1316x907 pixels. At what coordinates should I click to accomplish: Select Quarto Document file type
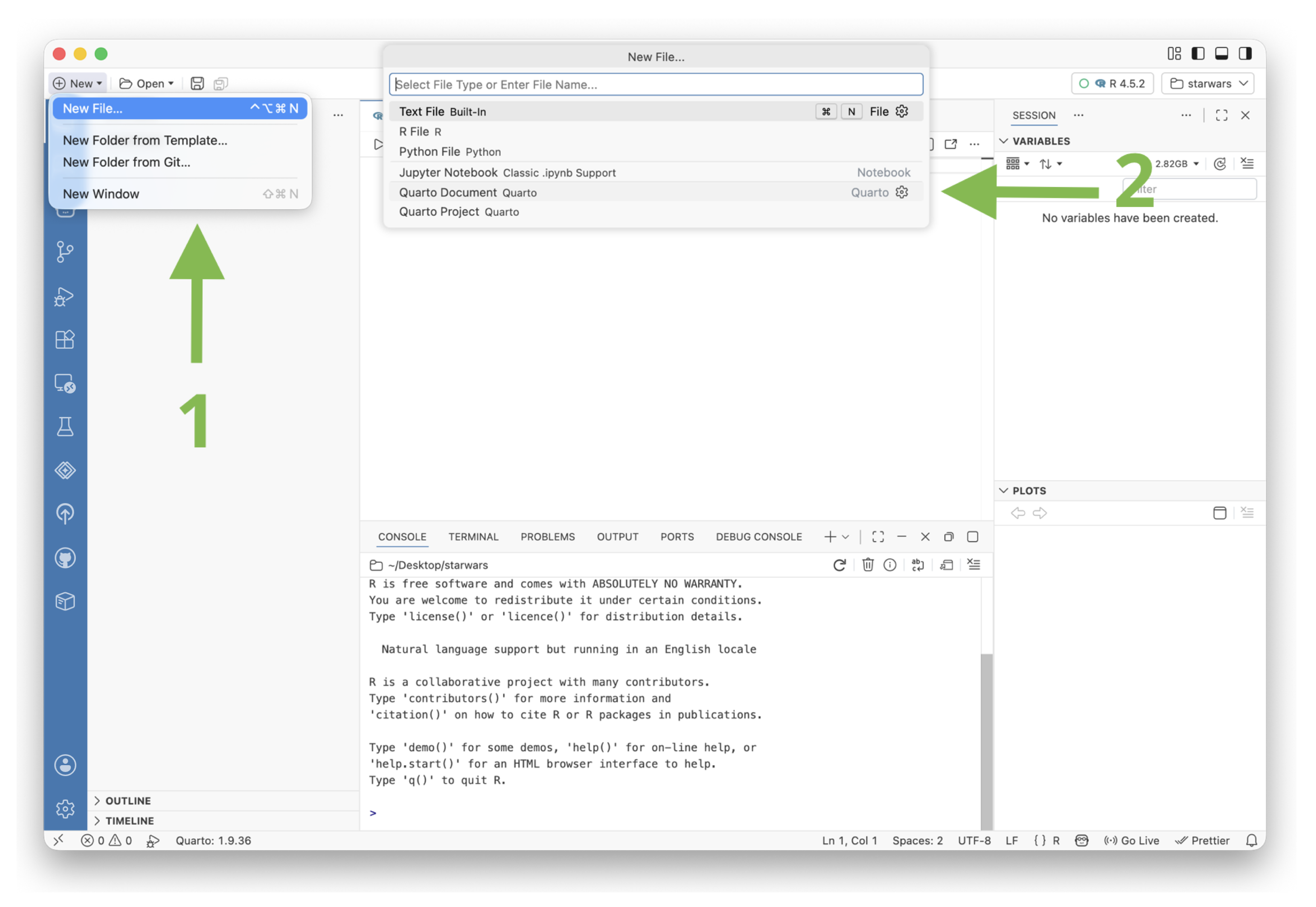click(x=656, y=192)
